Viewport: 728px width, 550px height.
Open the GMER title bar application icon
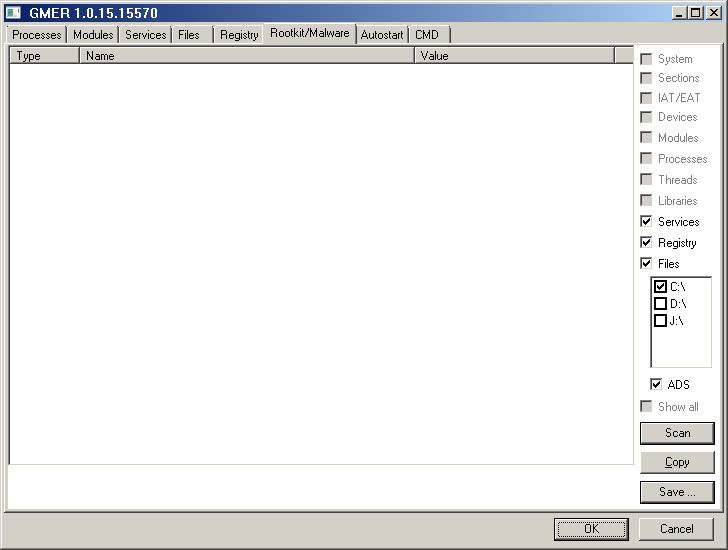point(13,13)
